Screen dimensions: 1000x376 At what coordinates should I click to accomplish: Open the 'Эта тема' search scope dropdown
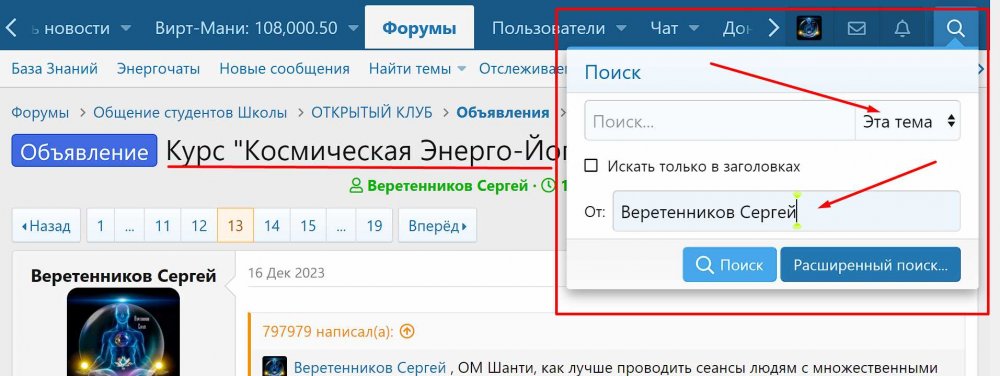click(907, 121)
